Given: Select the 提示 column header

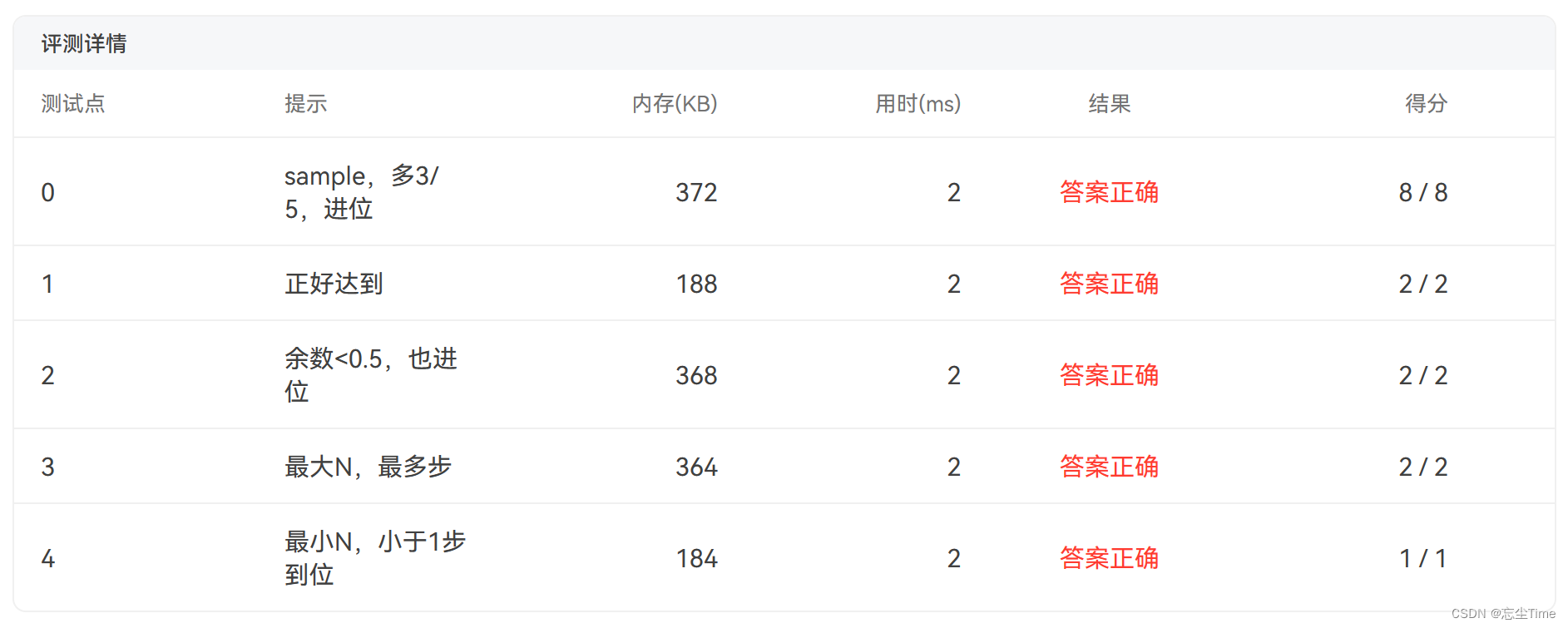Looking at the screenshot, I should pos(305,103).
